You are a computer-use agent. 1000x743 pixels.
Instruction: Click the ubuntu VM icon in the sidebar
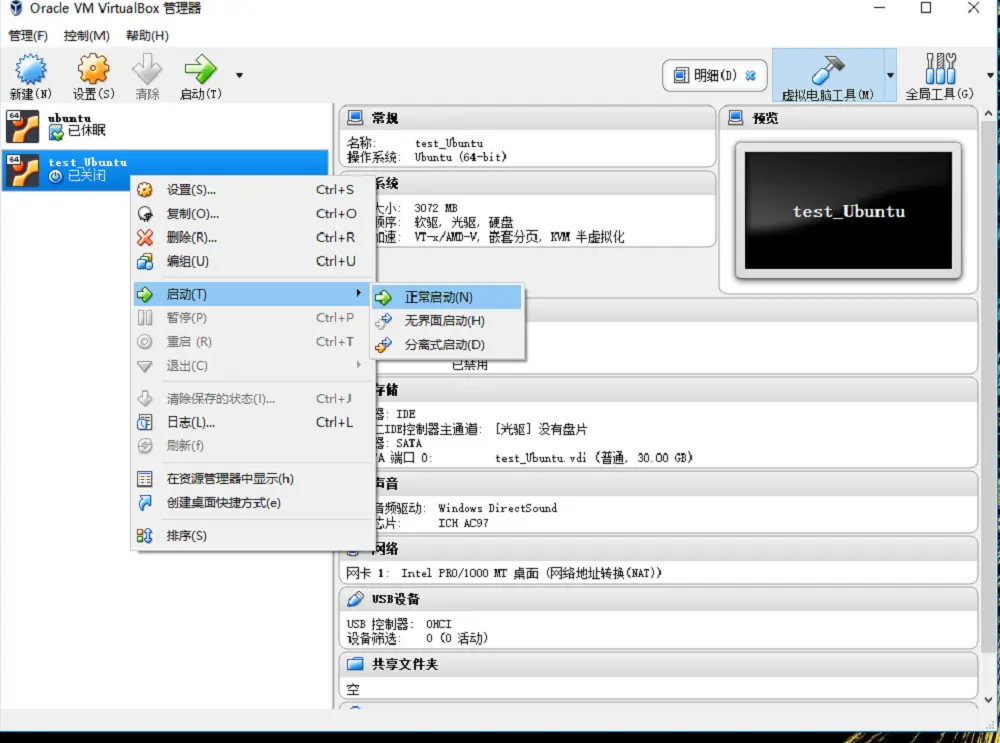click(22, 124)
